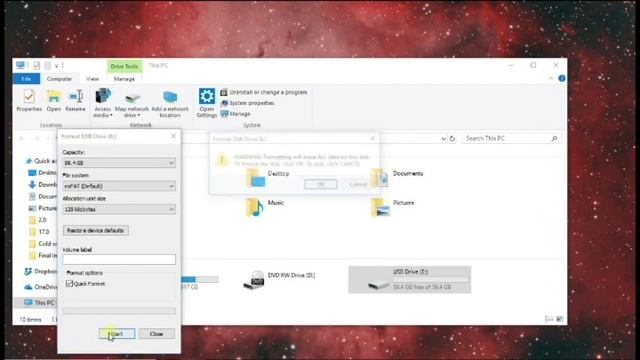
Task: Expand the address bar history dropdown
Action: (x=444, y=139)
